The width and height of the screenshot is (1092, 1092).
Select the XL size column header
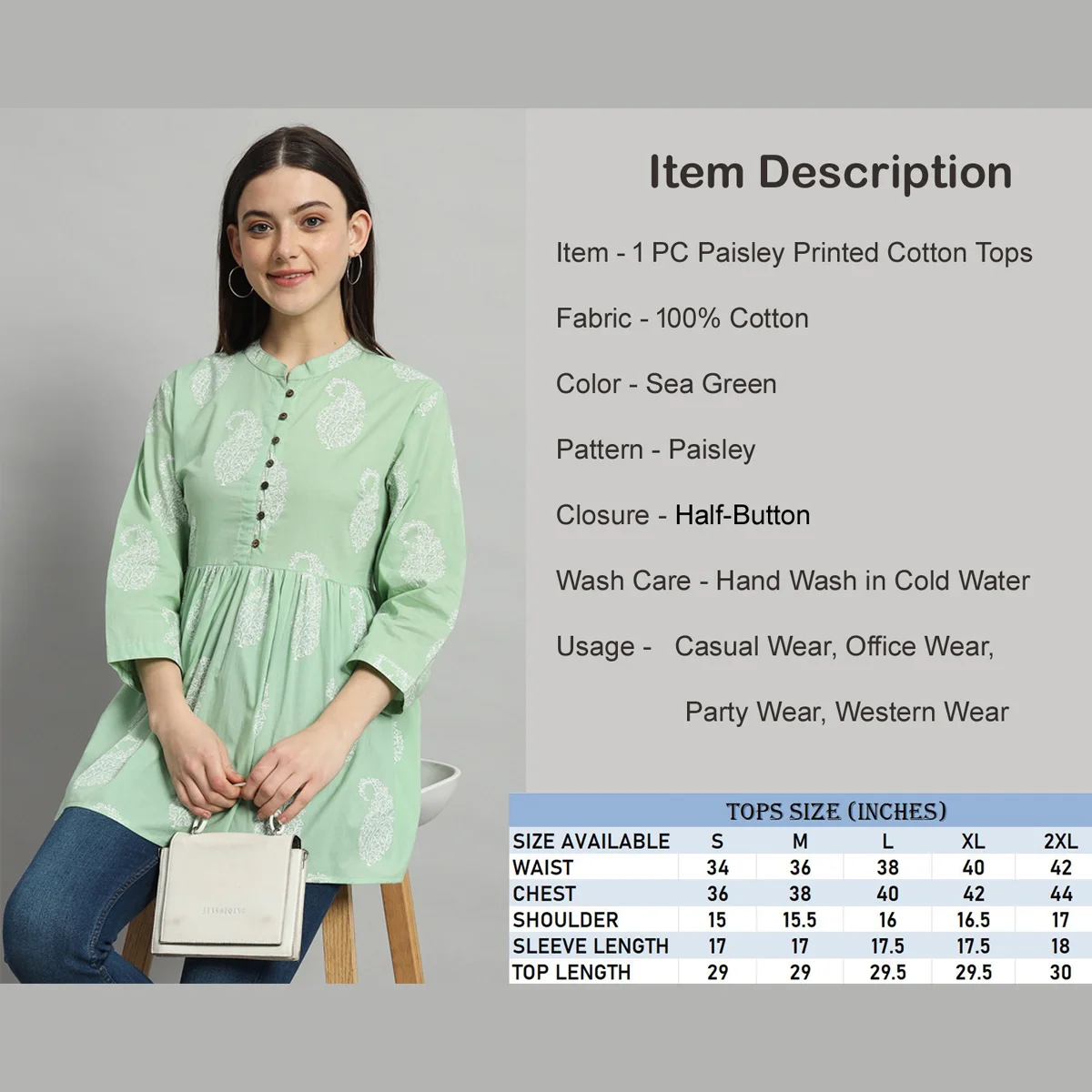[973, 842]
